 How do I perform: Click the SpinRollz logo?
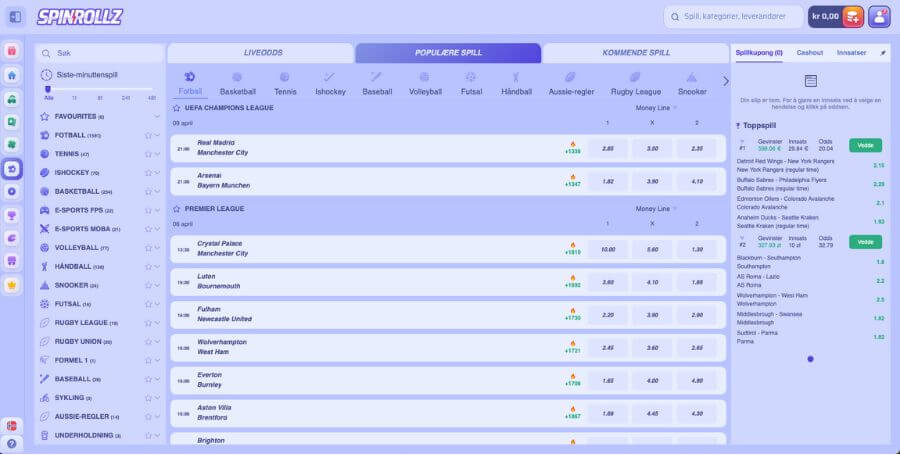[80, 17]
